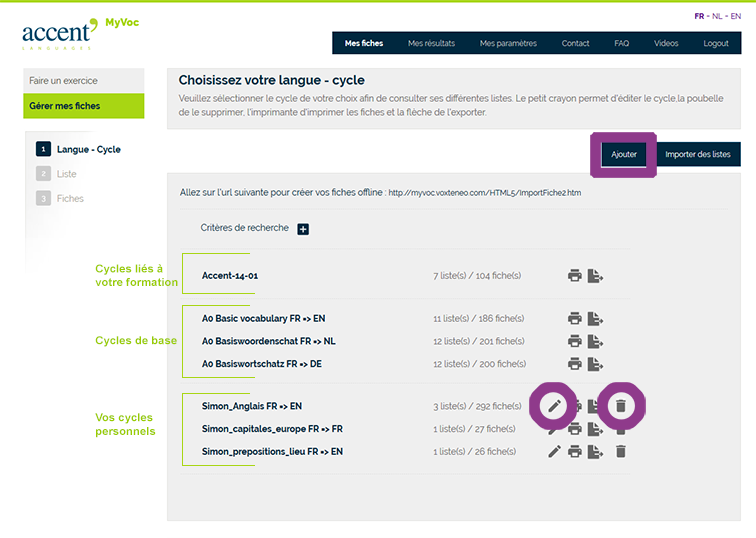
Task: Print A0 Basiswoordenschat FR => NL cycle
Action: click(575, 341)
